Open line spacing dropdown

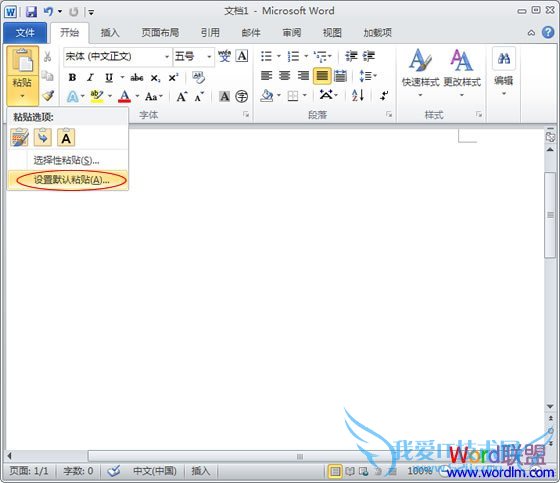click(368, 76)
